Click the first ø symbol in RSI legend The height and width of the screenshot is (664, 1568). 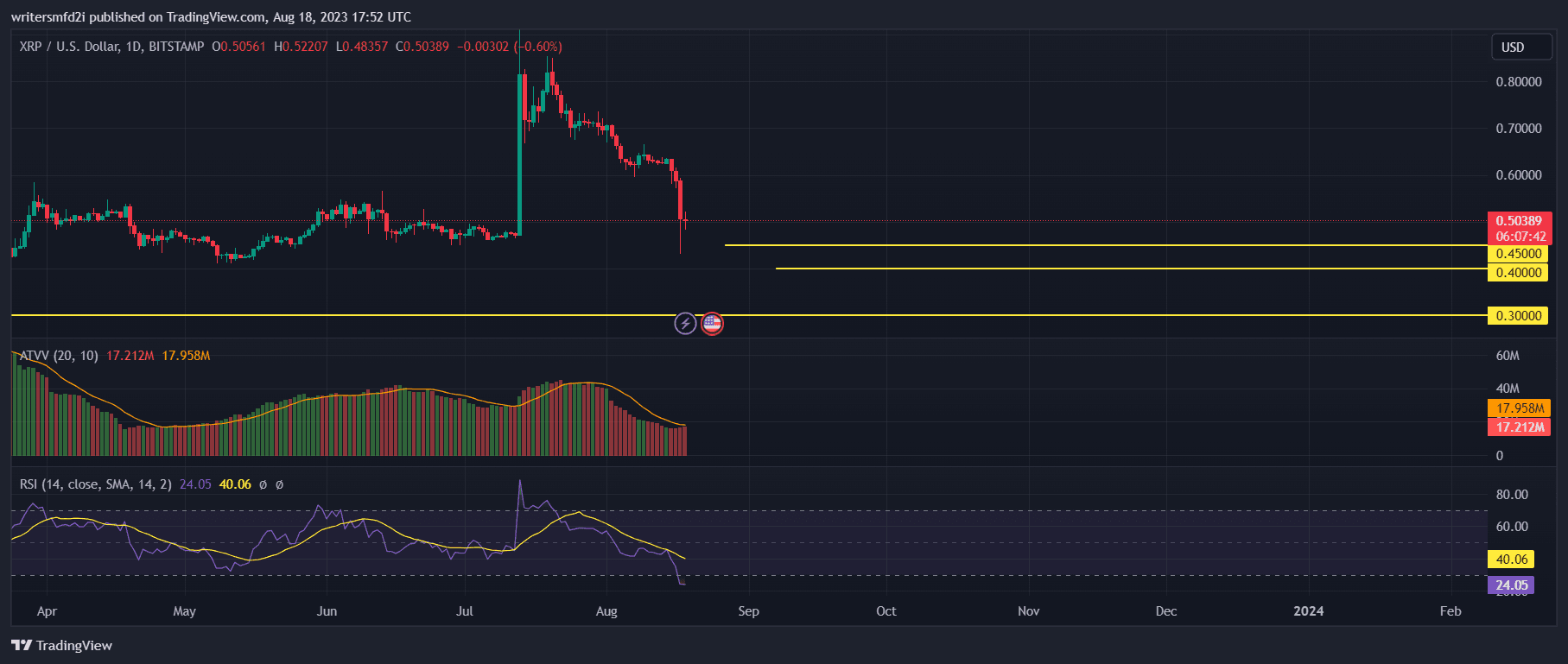point(263,484)
